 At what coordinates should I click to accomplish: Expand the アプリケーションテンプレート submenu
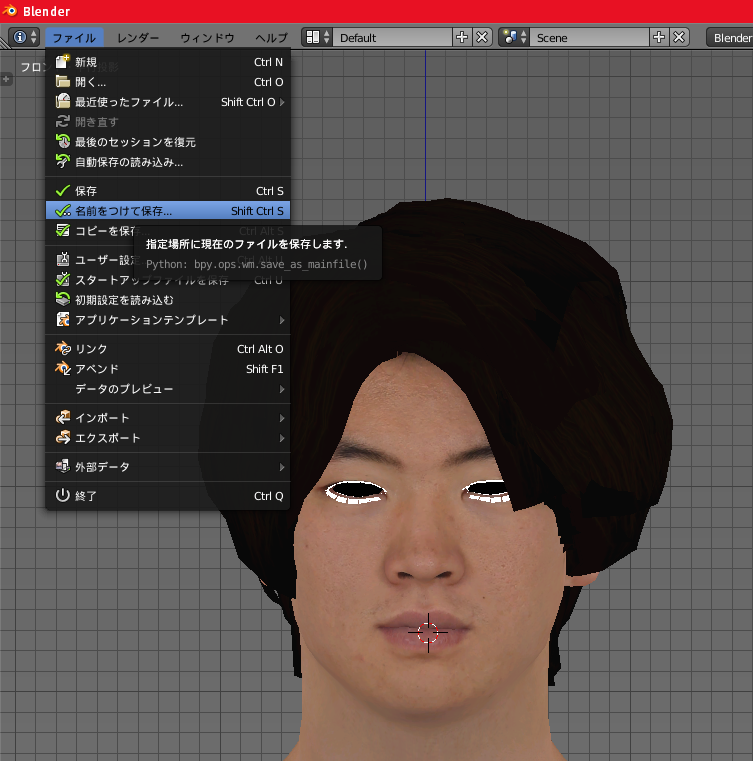[x=168, y=320]
